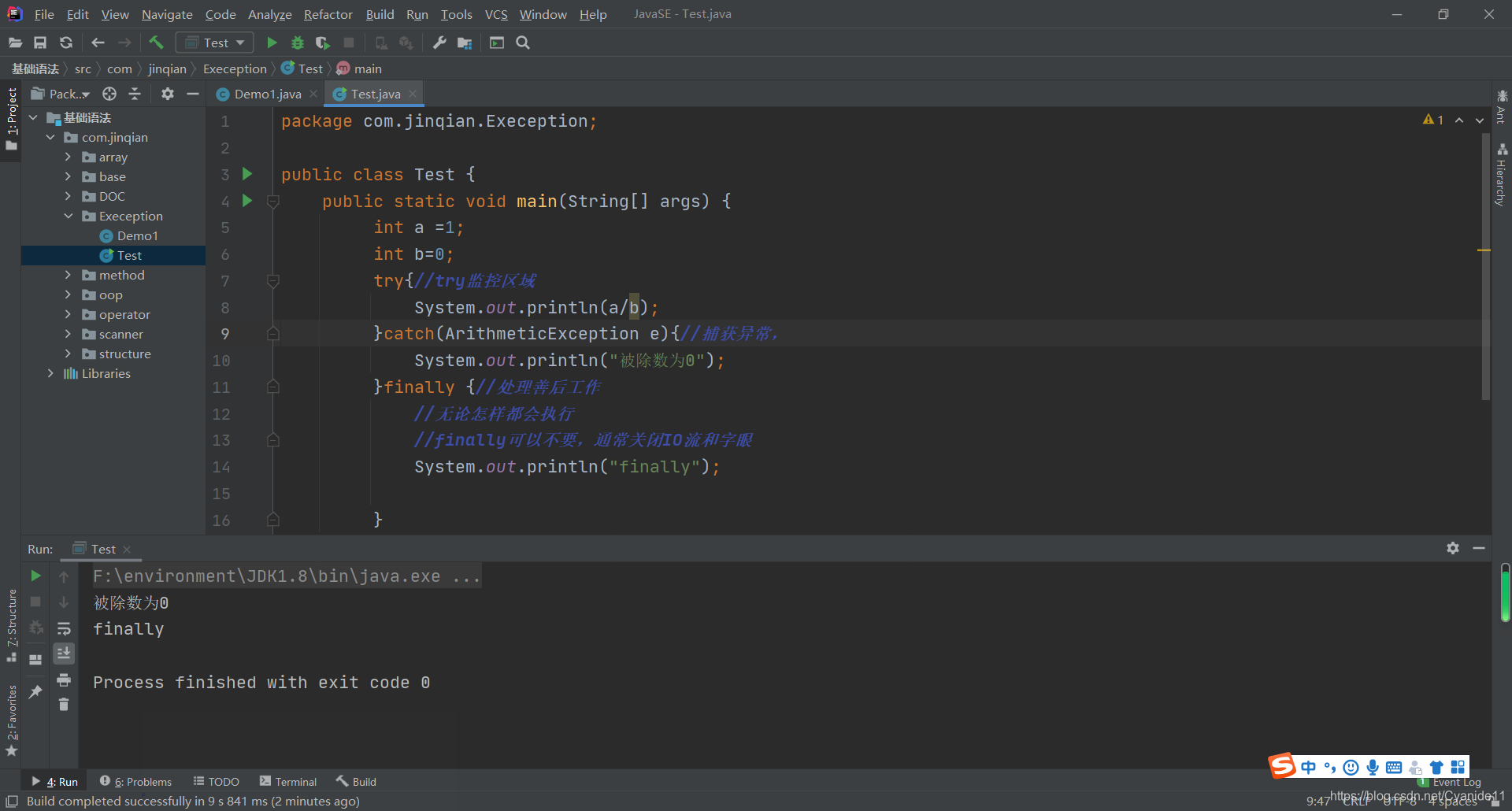Expand the Libraries node

click(50, 373)
